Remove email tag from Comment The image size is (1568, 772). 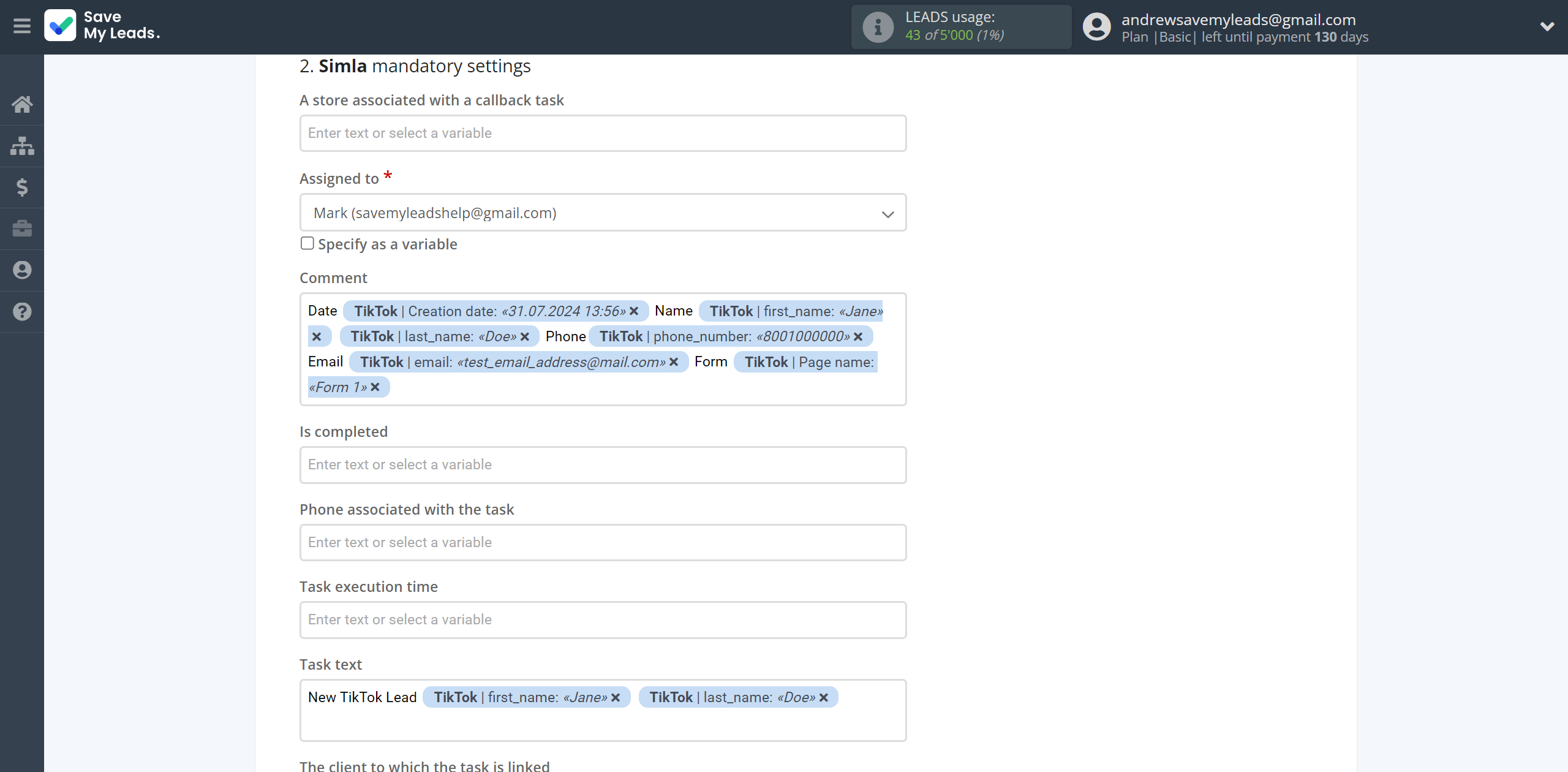(674, 362)
